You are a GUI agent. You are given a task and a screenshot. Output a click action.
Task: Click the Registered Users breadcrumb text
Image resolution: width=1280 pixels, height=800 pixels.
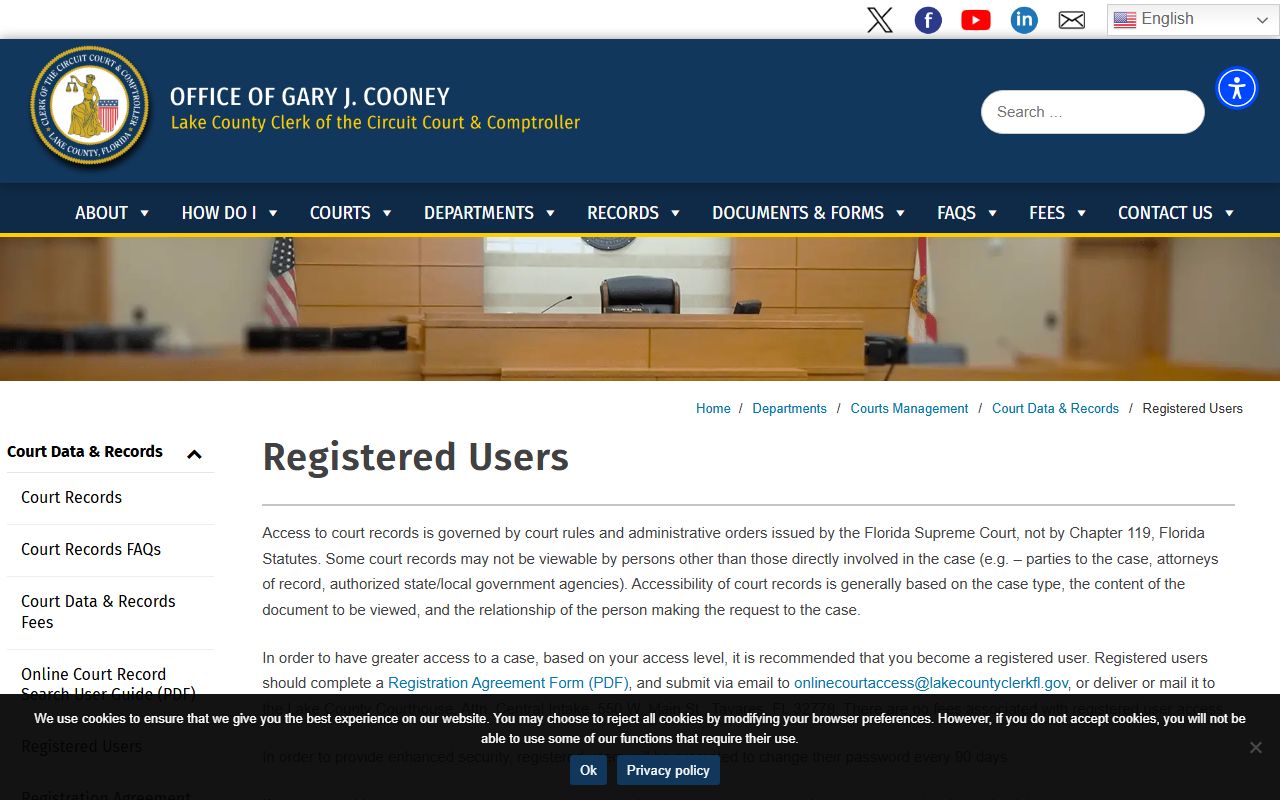[1192, 408]
